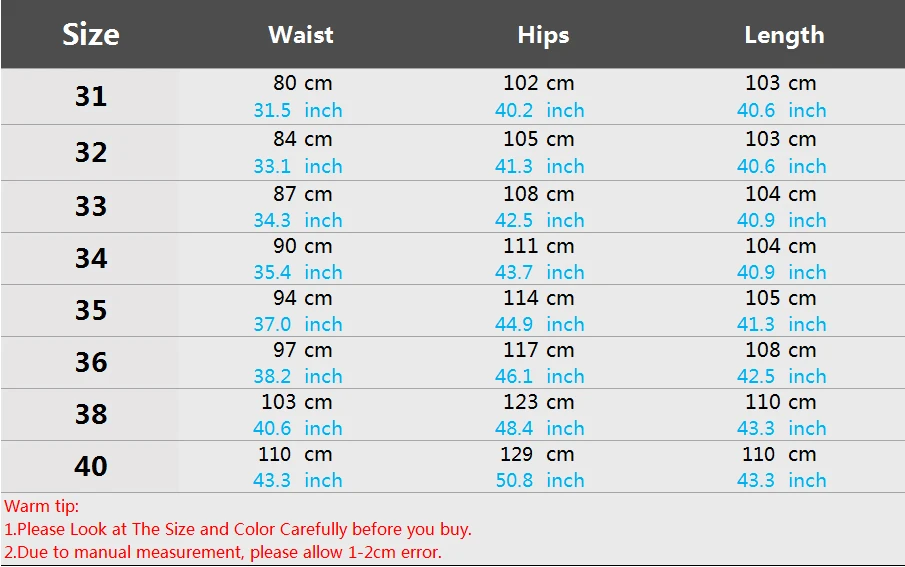
Task: Click the 80 cm waist value
Action: click(302, 83)
